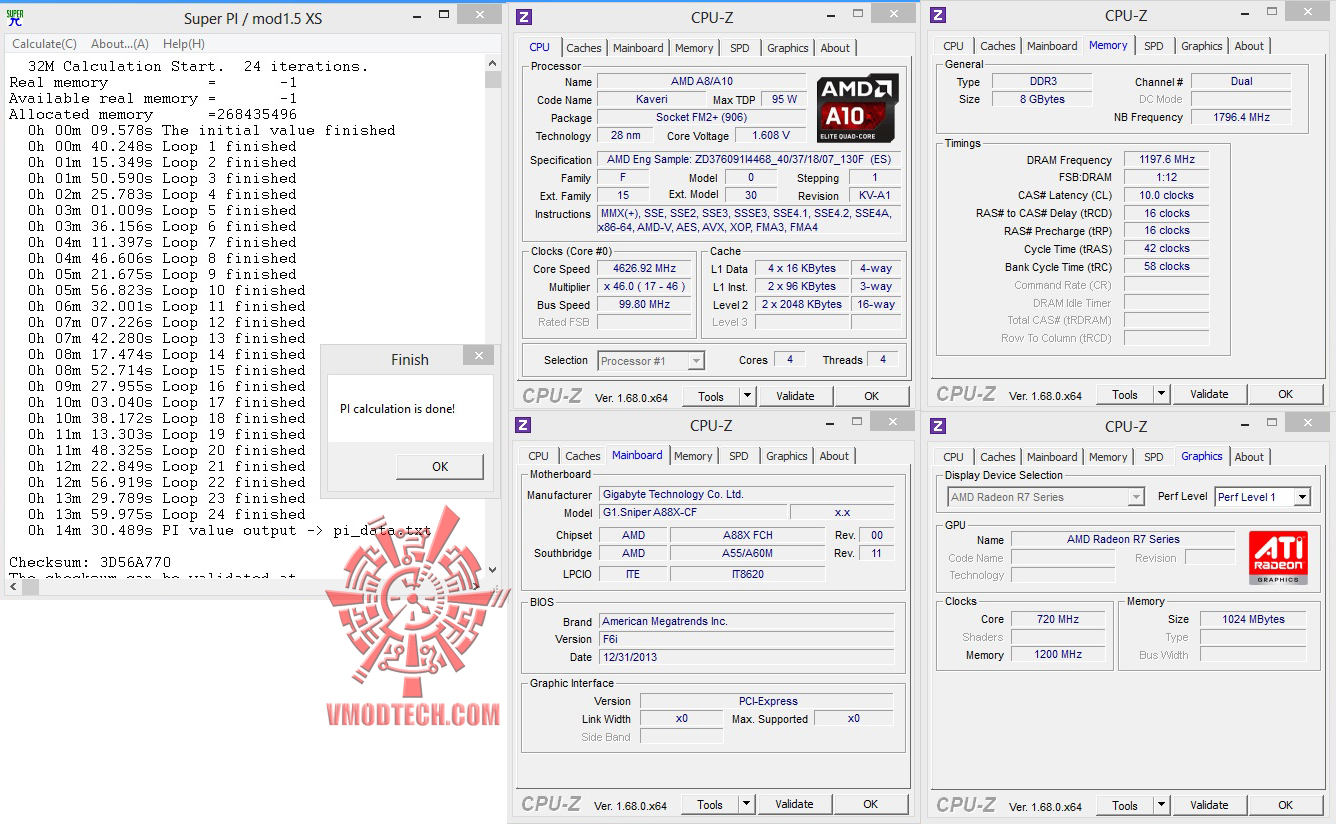
Task: Click the DRAM Frequency value 1197.6 MHz
Action: [x=1166, y=160]
